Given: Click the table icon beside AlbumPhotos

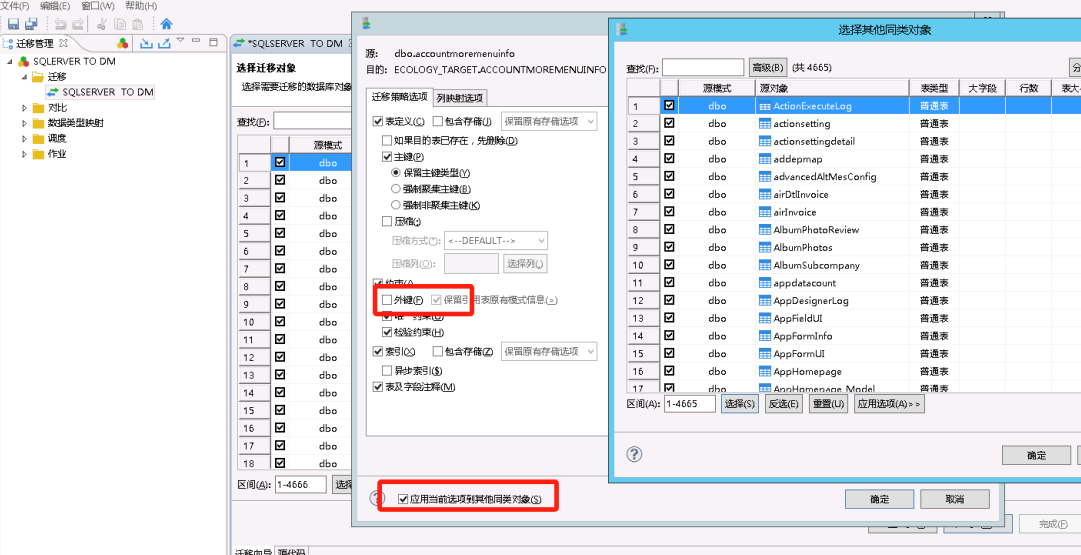Looking at the screenshot, I should 764,248.
